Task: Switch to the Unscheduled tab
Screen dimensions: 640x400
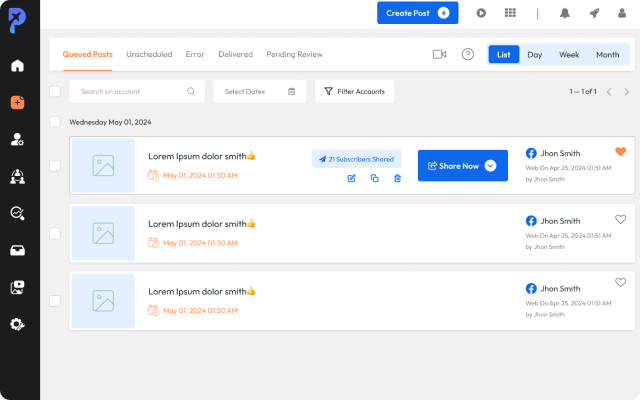Action: tap(149, 54)
